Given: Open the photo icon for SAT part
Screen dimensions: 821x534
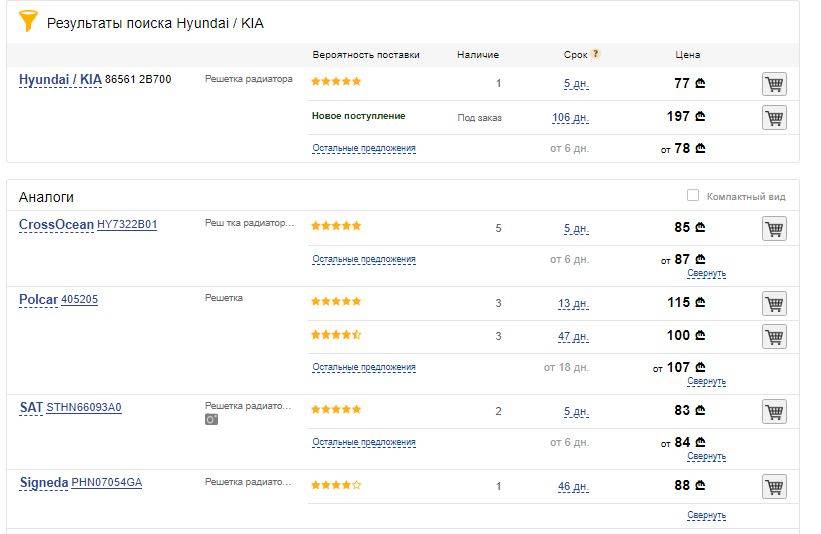Looking at the screenshot, I should point(211,419).
